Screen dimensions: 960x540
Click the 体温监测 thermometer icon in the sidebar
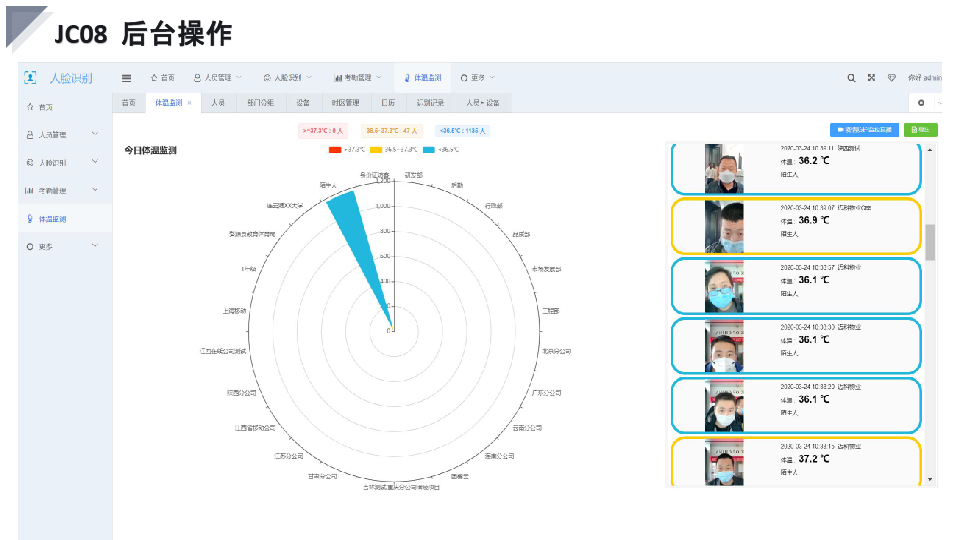point(30,218)
